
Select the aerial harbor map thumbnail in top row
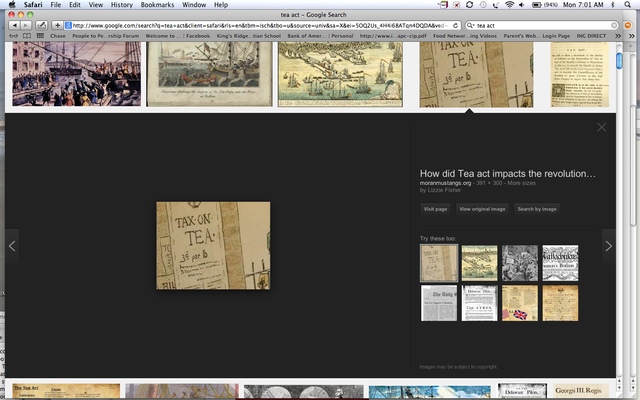[340, 74]
